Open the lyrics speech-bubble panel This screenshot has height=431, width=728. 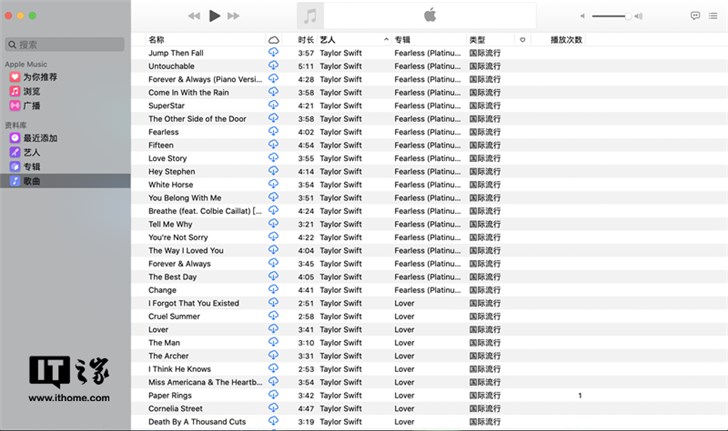coord(695,16)
